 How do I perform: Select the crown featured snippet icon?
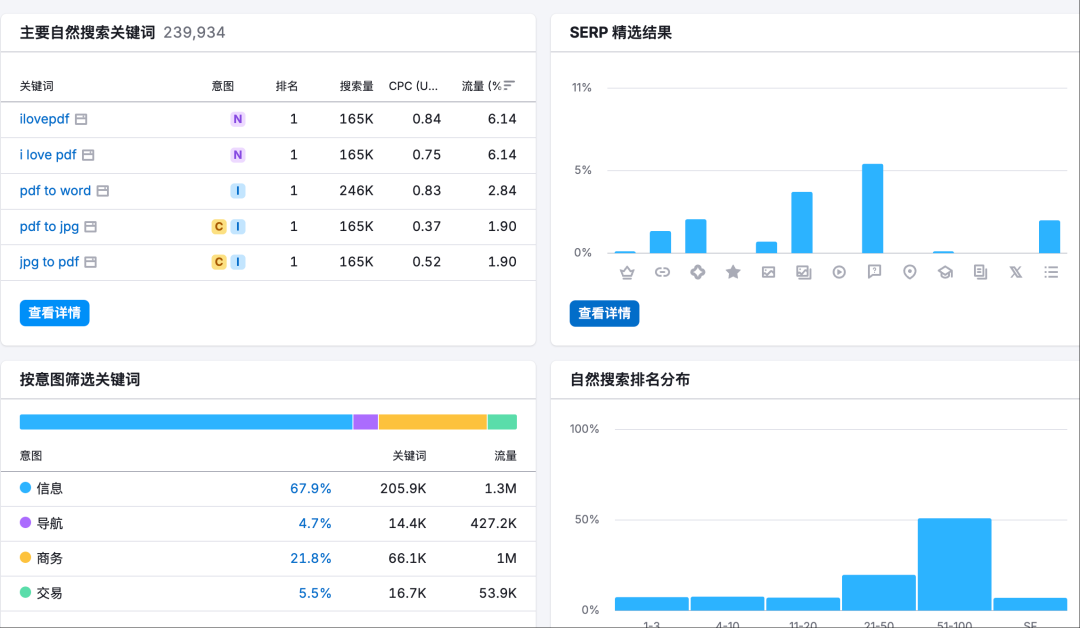coord(627,273)
